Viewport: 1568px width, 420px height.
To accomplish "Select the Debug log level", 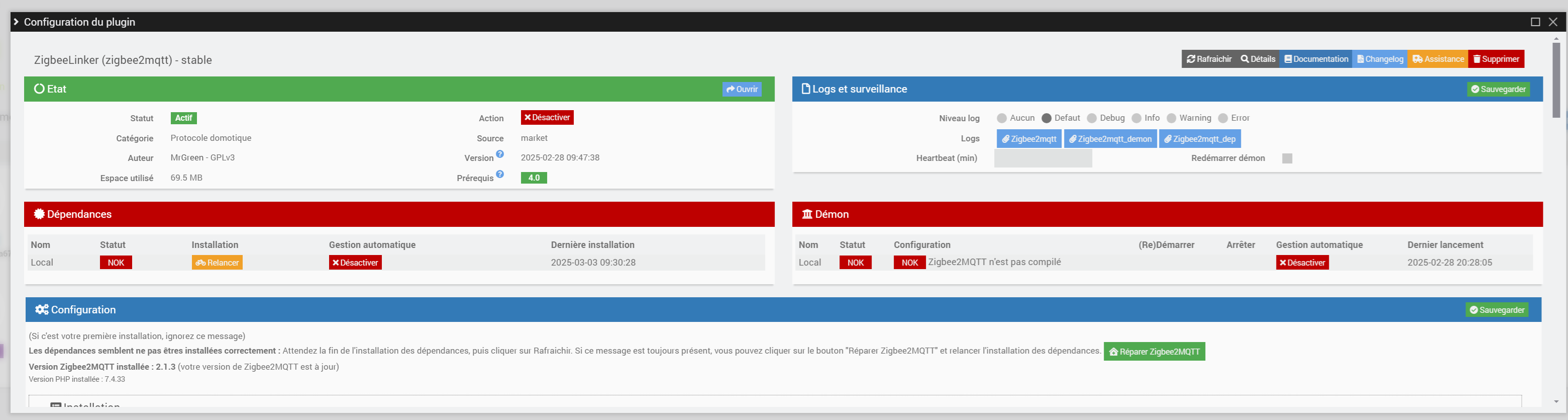I will (1091, 118).
